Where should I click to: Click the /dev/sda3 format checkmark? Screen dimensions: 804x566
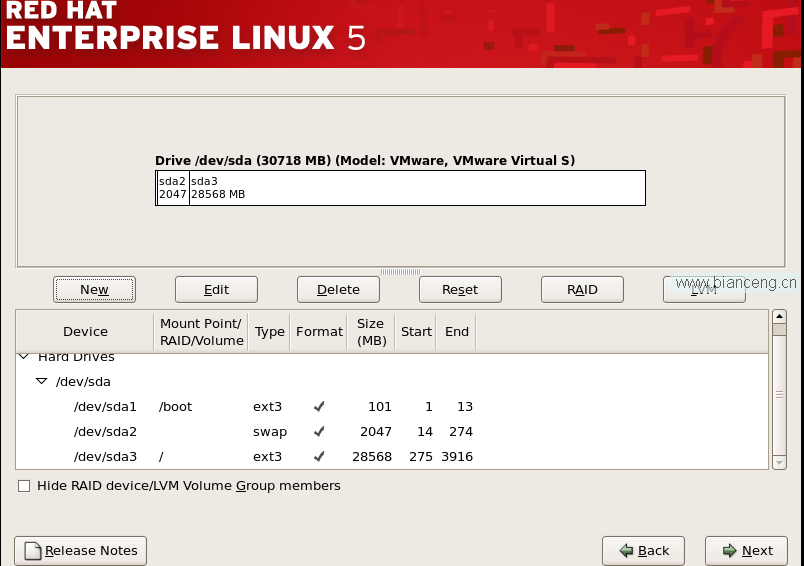[x=319, y=456]
